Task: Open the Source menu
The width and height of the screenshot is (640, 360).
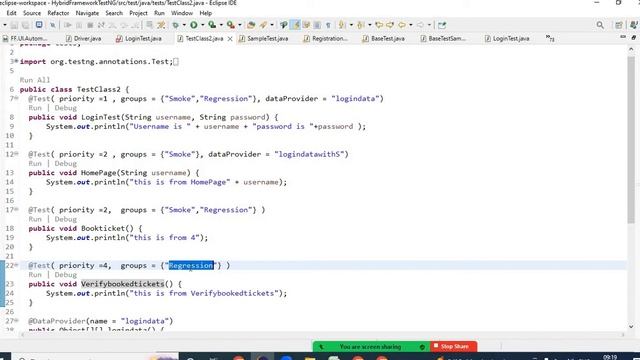Action: click(32, 13)
